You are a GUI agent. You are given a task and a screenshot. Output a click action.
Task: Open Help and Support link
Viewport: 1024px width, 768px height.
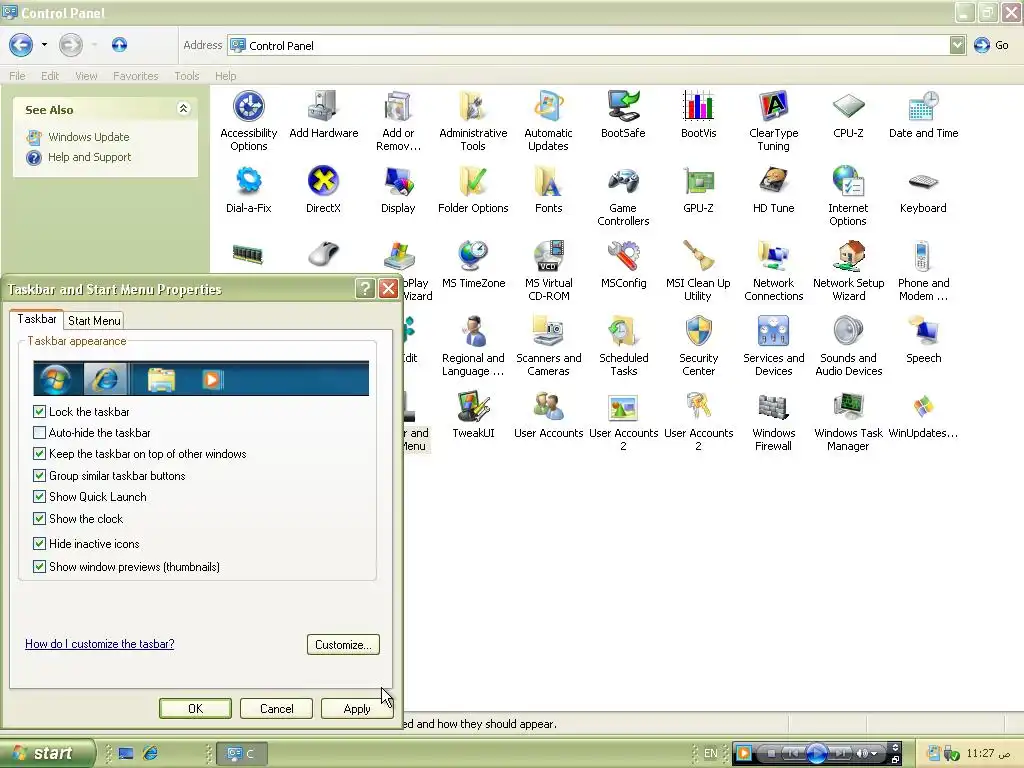coord(89,157)
